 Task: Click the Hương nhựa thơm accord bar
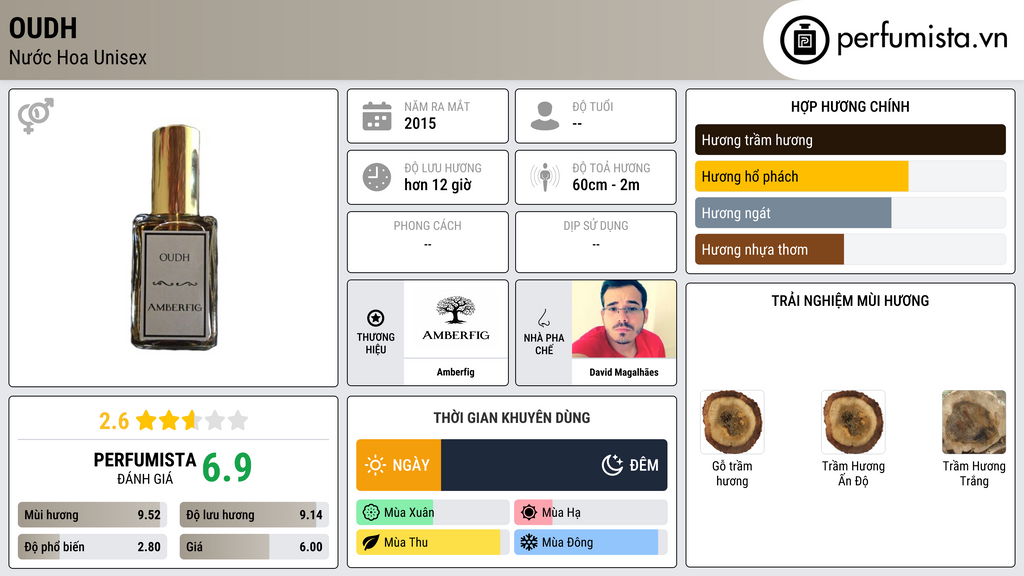850,249
